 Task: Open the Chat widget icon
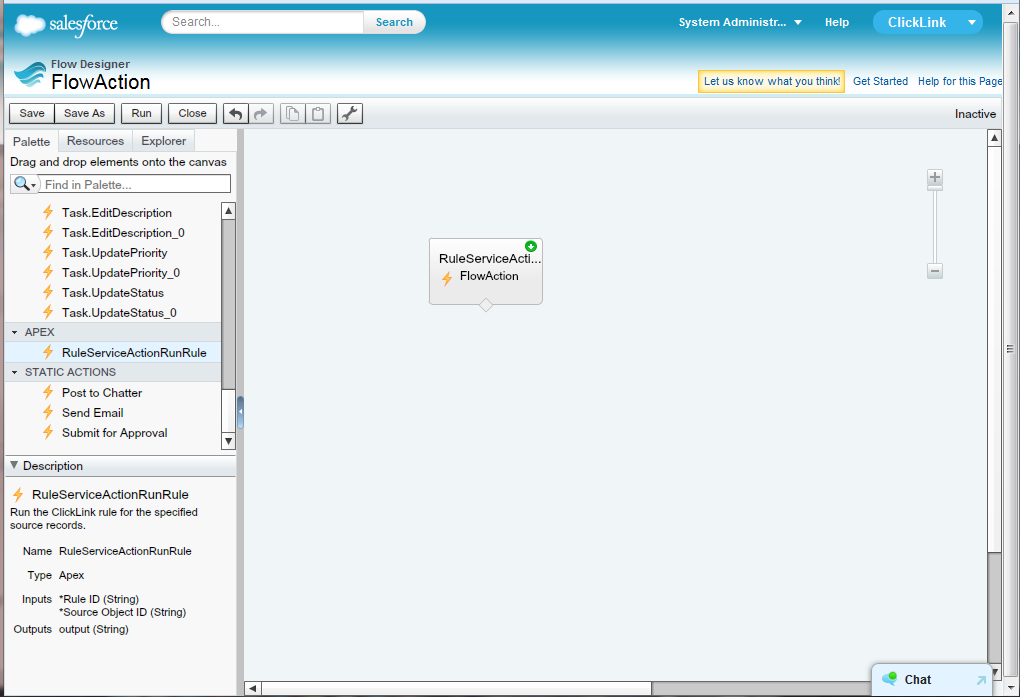click(x=889, y=680)
